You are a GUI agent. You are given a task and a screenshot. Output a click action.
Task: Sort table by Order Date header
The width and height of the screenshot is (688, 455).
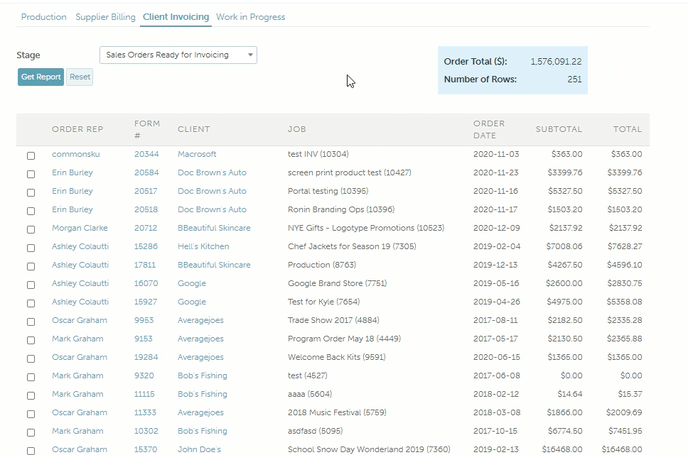click(x=489, y=129)
